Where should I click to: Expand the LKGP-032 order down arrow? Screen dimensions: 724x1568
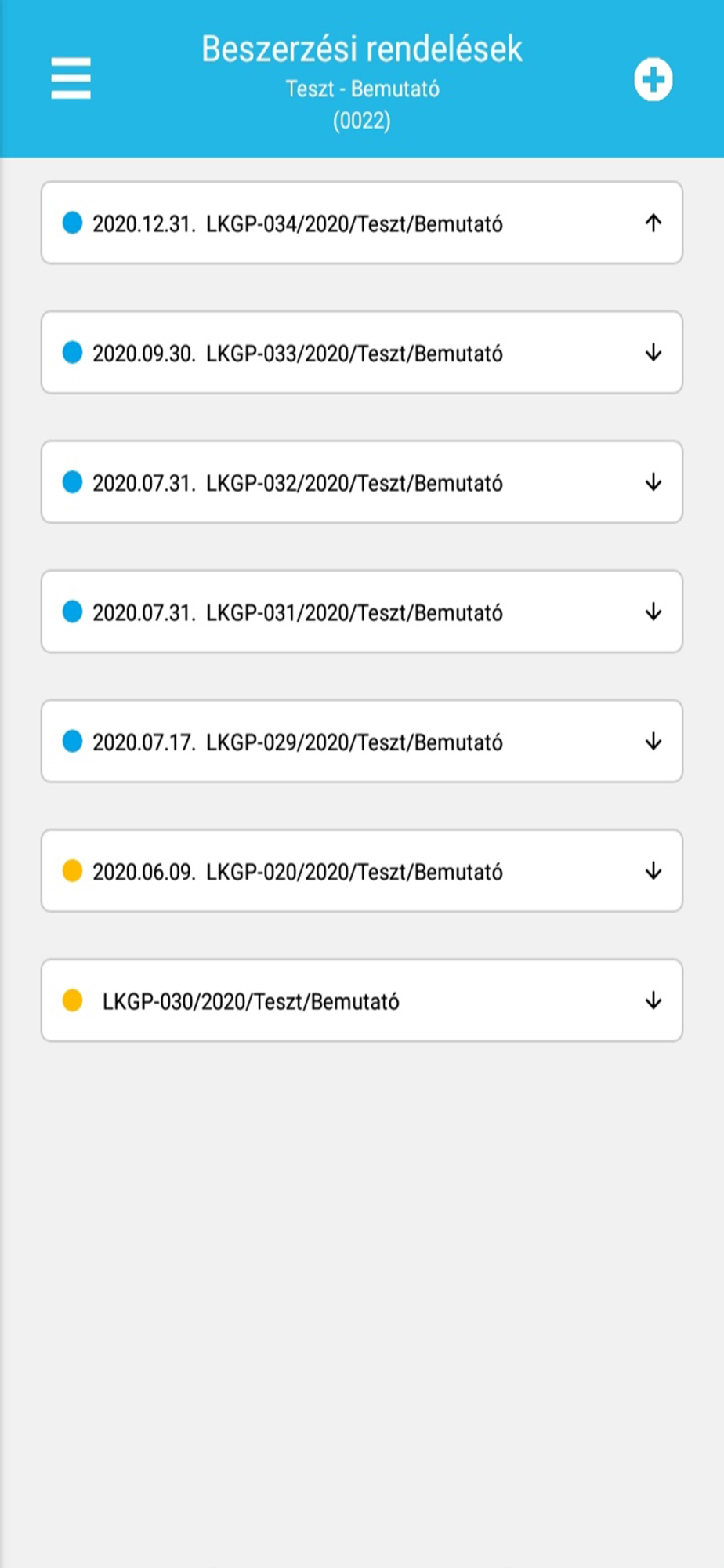point(653,482)
